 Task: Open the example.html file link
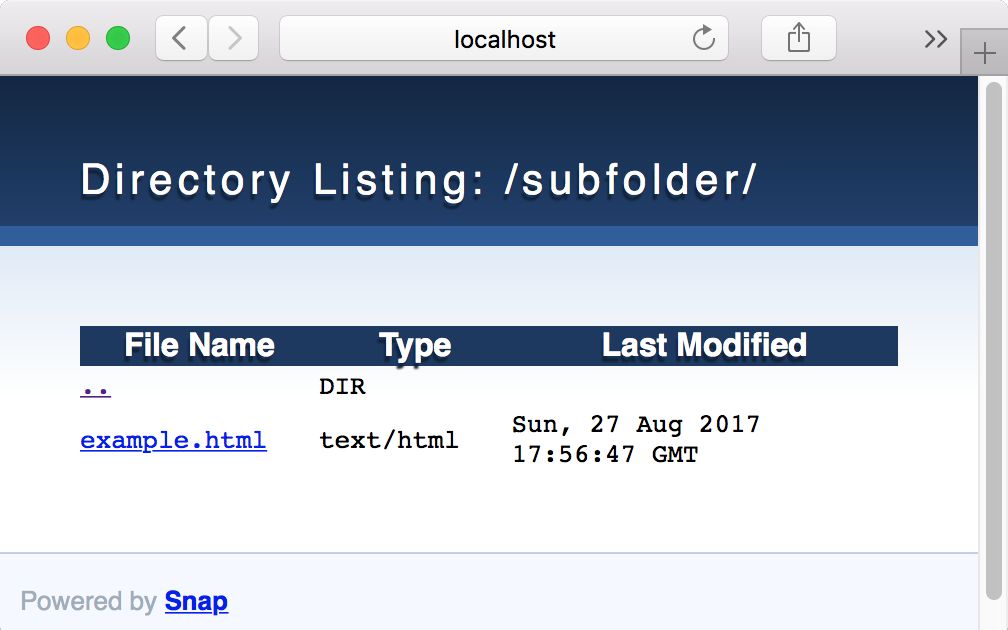click(173, 440)
